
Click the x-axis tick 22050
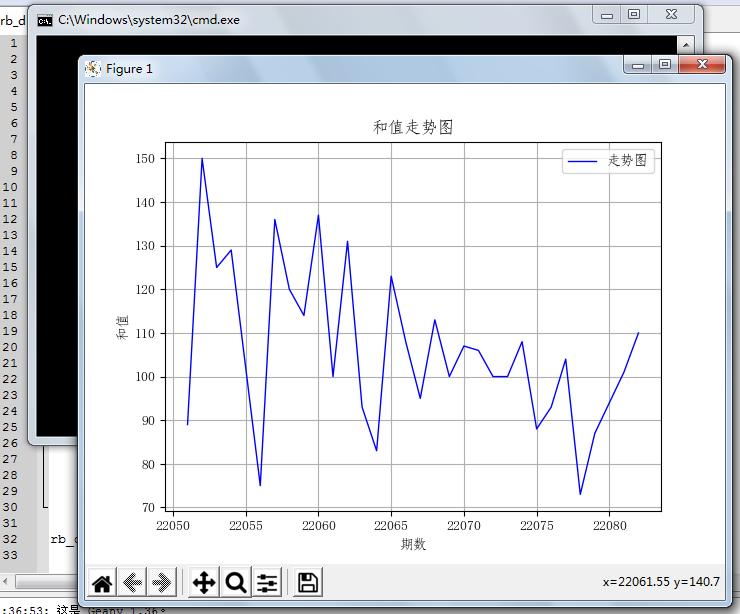pos(173,526)
